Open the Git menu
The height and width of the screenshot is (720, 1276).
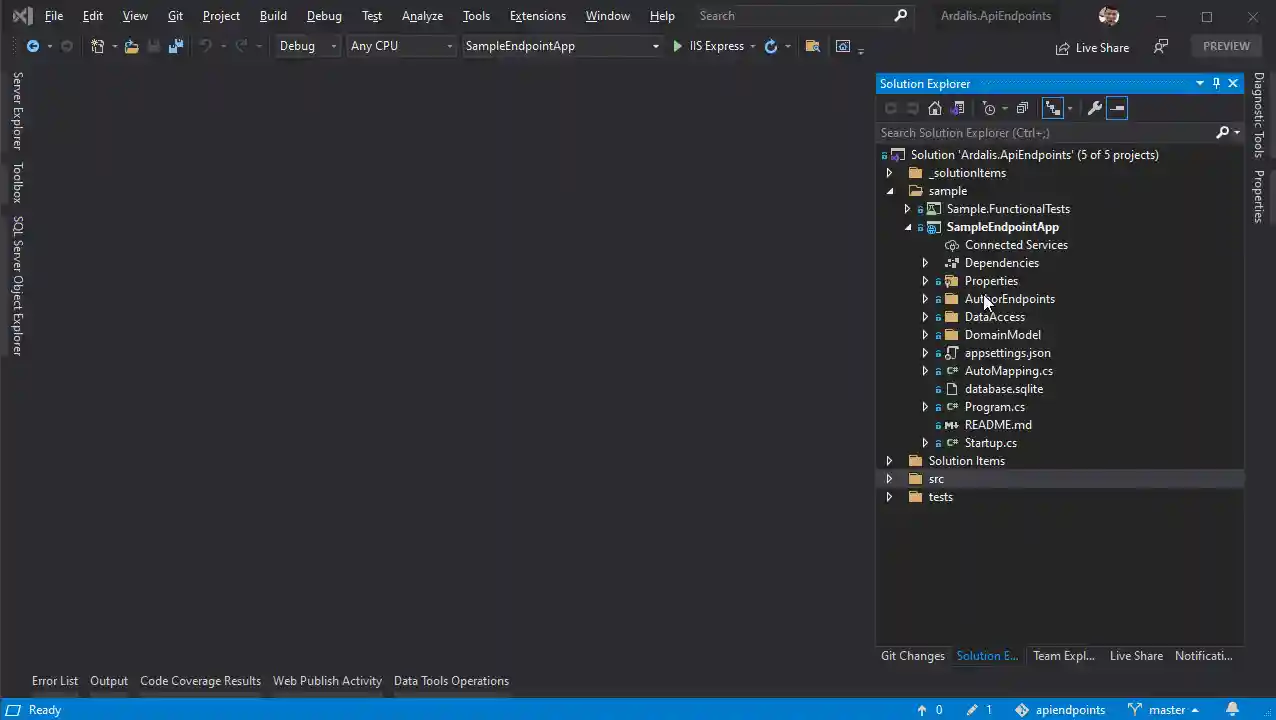point(175,16)
